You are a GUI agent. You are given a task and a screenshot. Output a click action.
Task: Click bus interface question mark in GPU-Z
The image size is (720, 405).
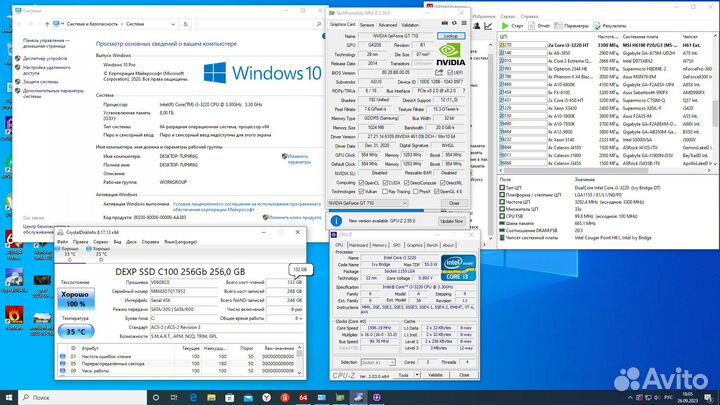point(464,91)
